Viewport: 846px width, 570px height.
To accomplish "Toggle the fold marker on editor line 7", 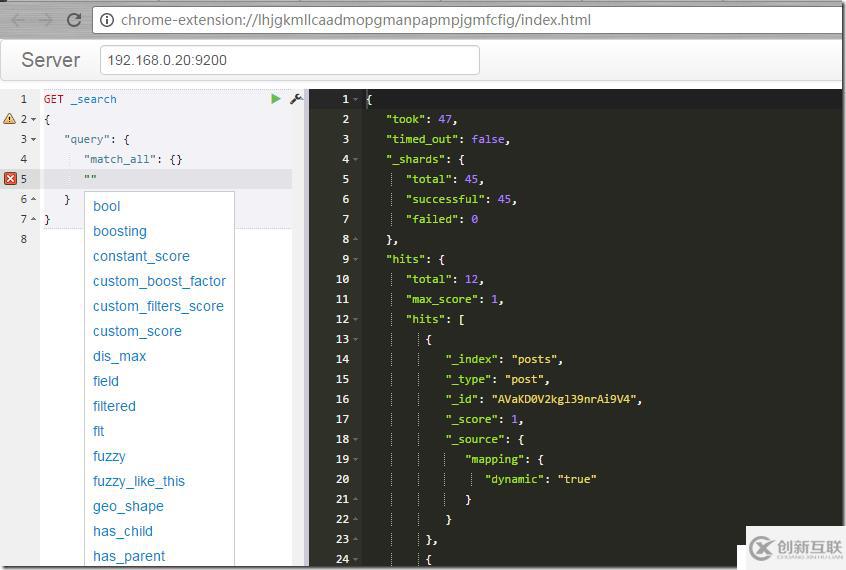I will (x=33, y=219).
